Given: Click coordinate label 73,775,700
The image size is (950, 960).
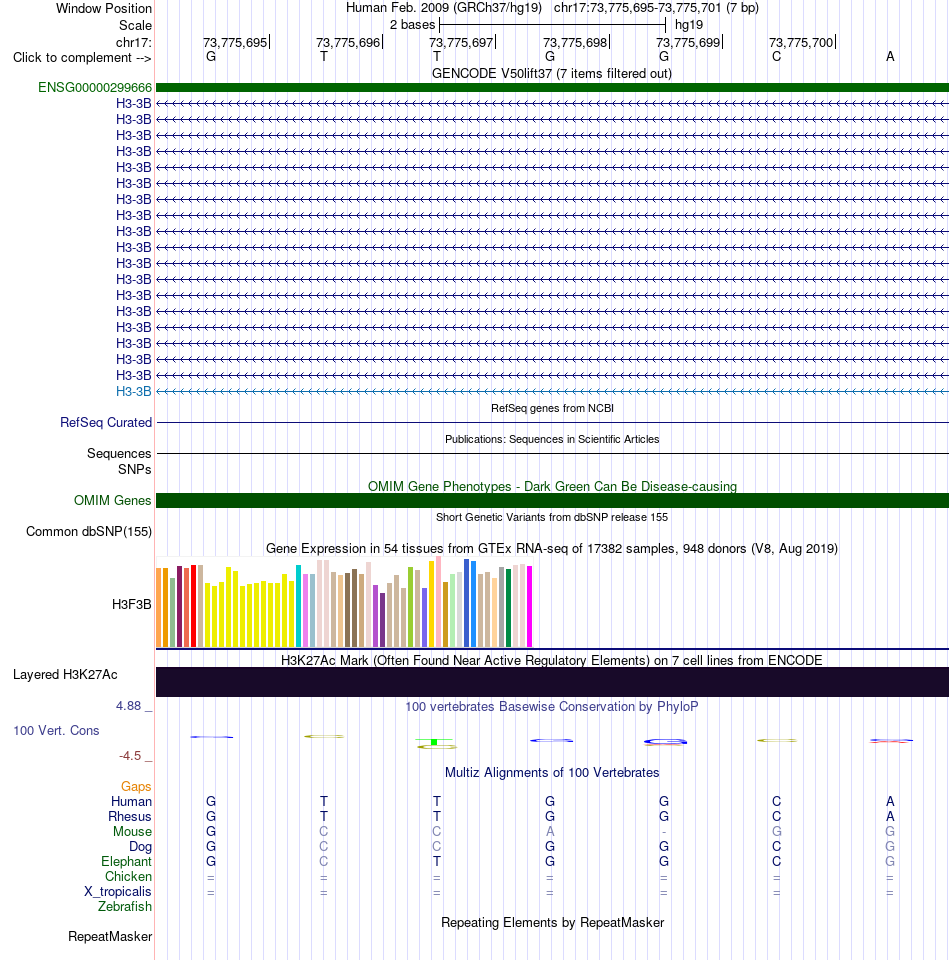Looking at the screenshot, I should 801,42.
